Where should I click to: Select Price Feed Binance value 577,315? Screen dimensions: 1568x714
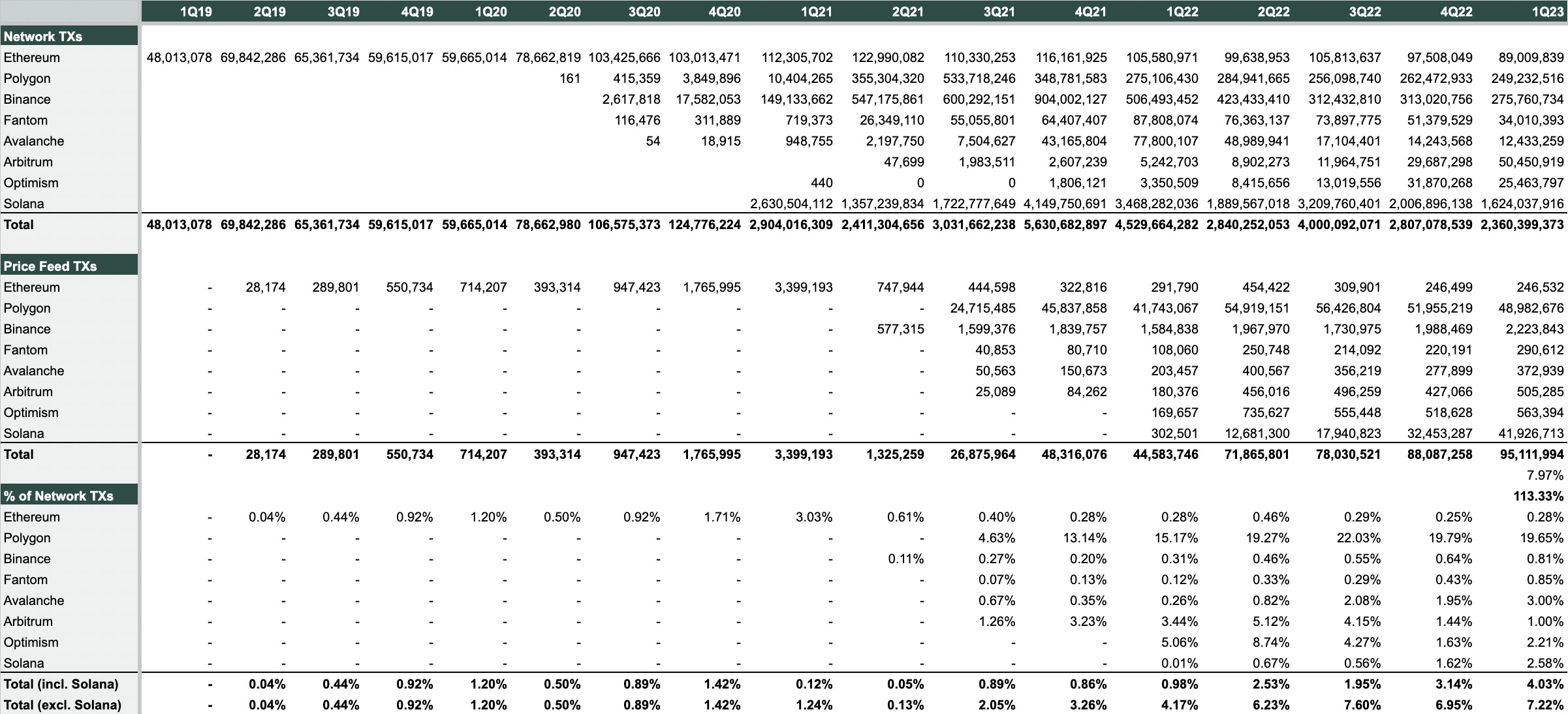900,329
